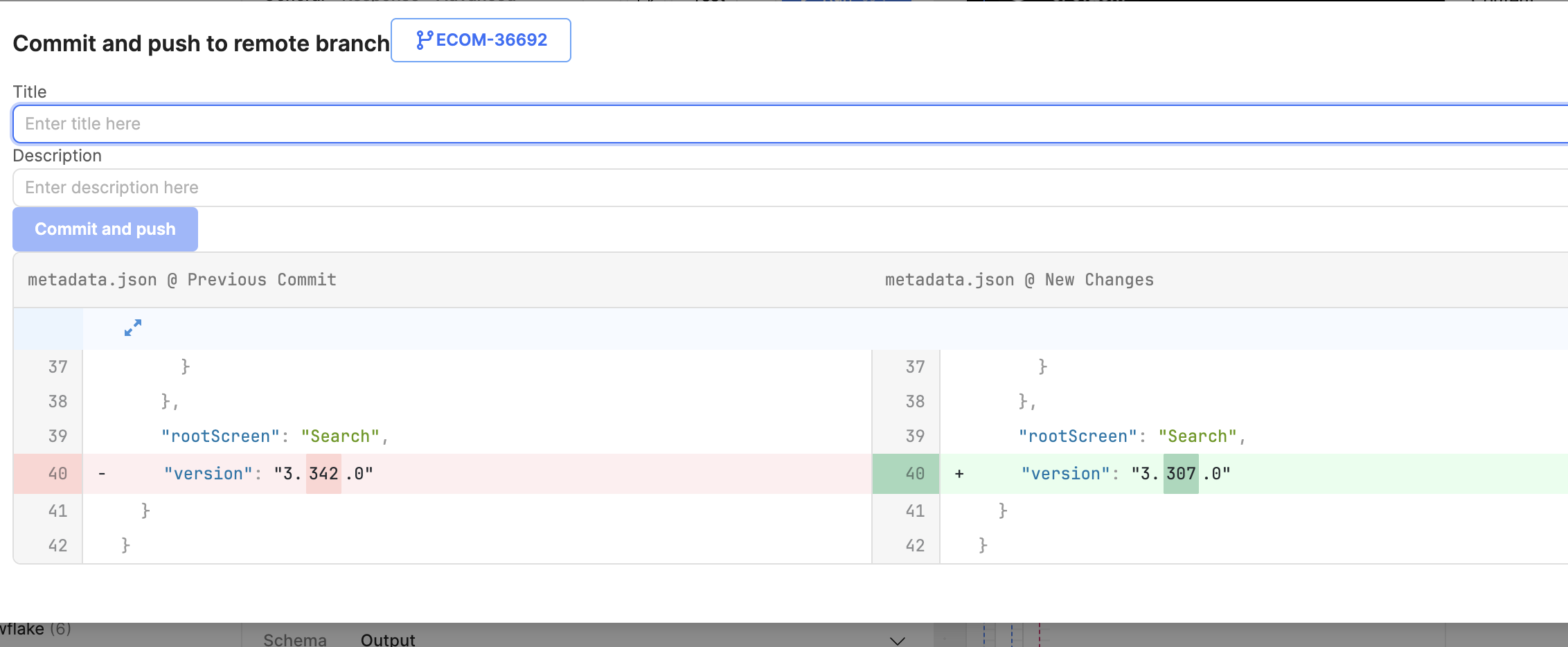This screenshot has height=647, width=1568.
Task: Select green line number 40 in new changes
Action: click(x=914, y=474)
